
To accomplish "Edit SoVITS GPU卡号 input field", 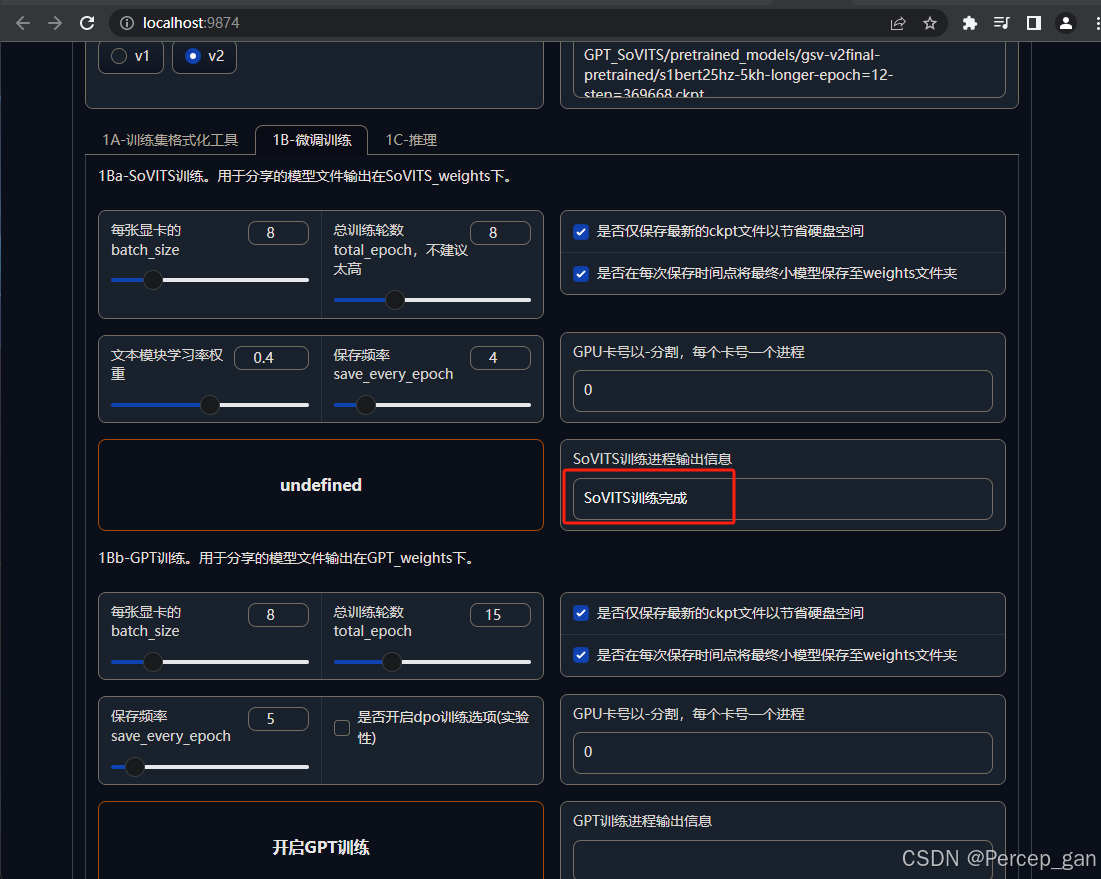I will (782, 390).
